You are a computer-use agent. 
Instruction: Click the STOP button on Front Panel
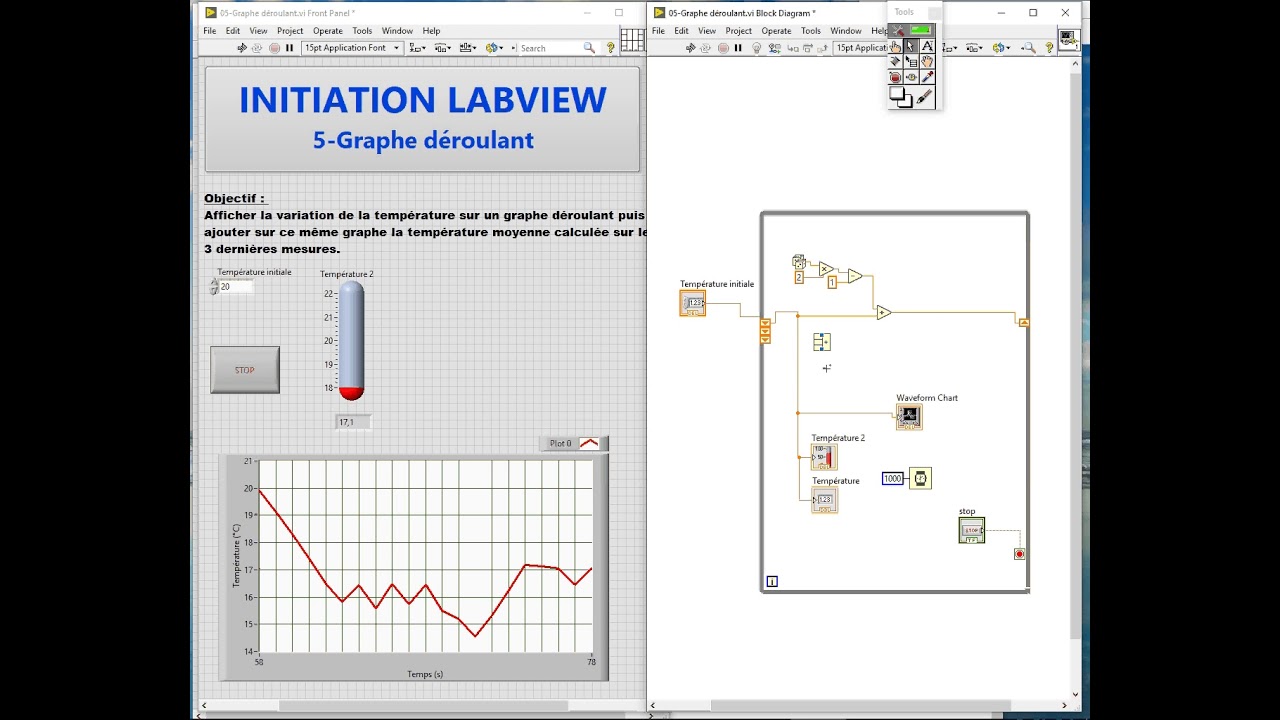[245, 370]
